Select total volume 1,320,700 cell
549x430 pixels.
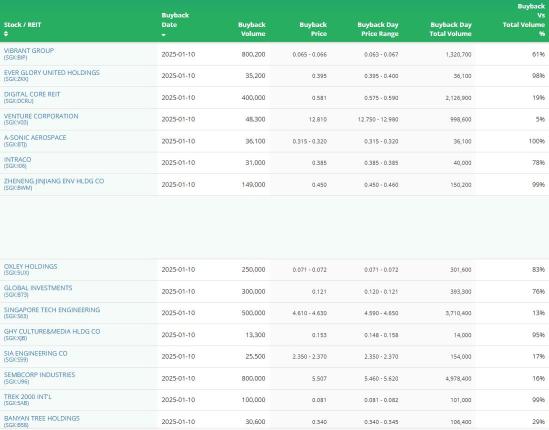click(x=459, y=54)
